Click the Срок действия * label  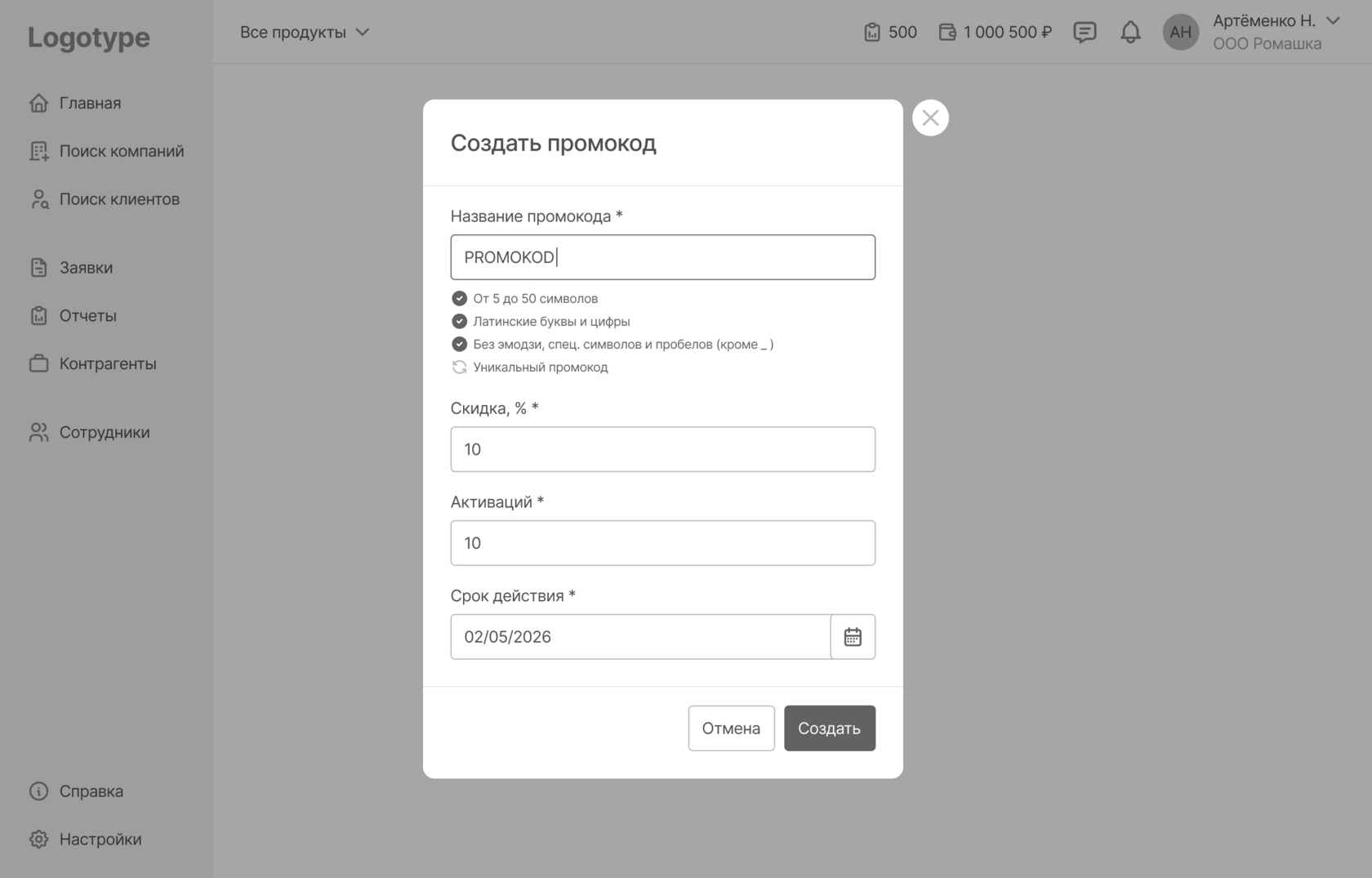pyautogui.click(x=513, y=596)
